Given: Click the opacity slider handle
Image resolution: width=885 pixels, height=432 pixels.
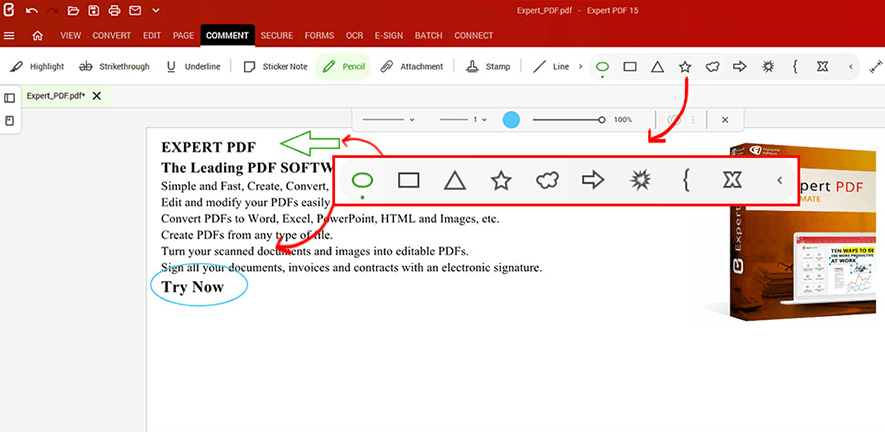Looking at the screenshot, I should click(x=602, y=120).
